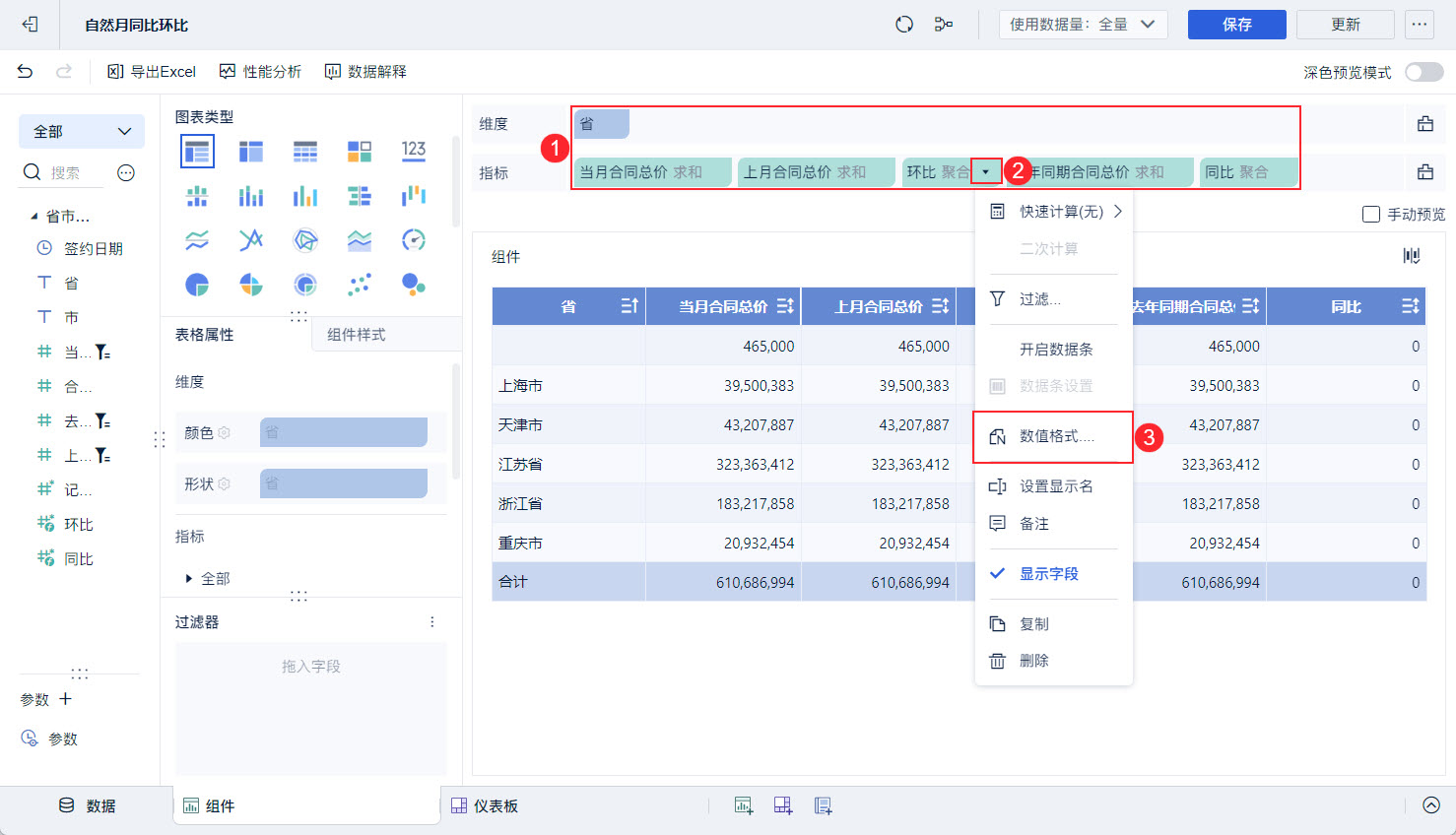
Task: Sort by 当月合同总价 column header icon
Action: click(x=785, y=306)
